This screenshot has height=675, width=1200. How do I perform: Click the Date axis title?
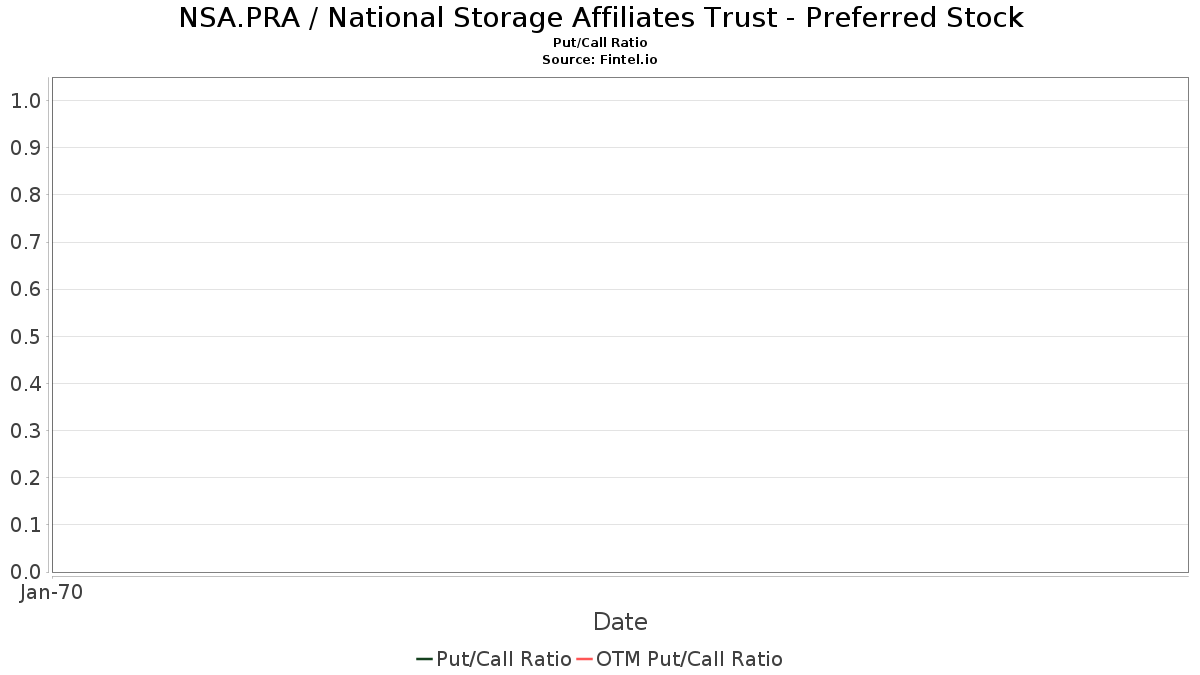pyautogui.click(x=620, y=622)
